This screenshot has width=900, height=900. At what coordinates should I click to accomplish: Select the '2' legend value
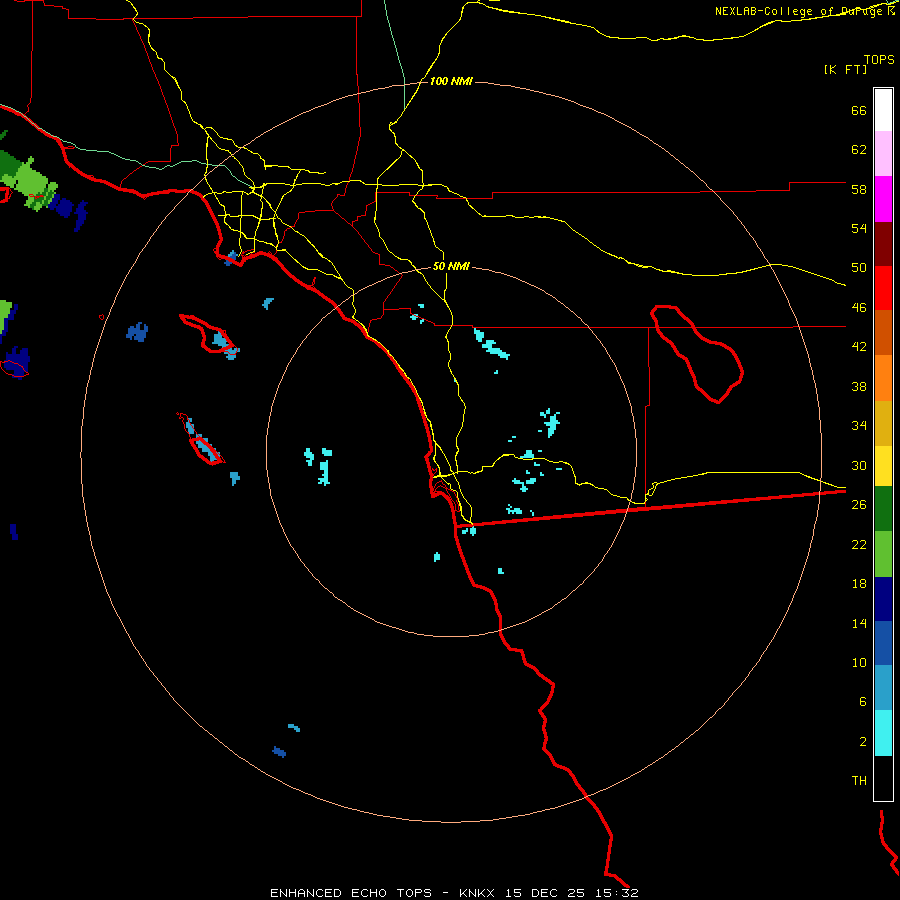tap(863, 742)
